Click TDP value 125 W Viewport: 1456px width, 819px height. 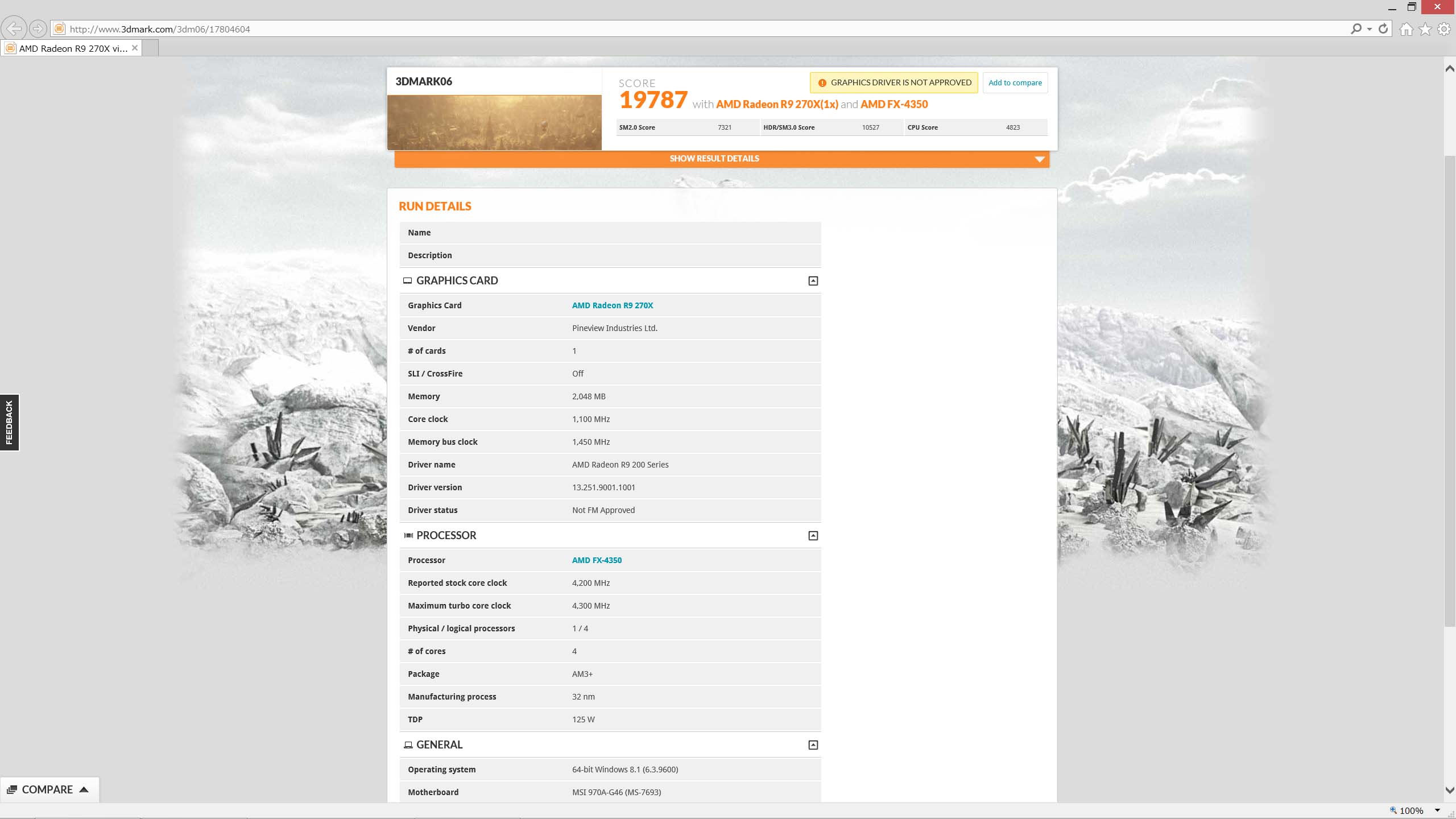(x=584, y=719)
